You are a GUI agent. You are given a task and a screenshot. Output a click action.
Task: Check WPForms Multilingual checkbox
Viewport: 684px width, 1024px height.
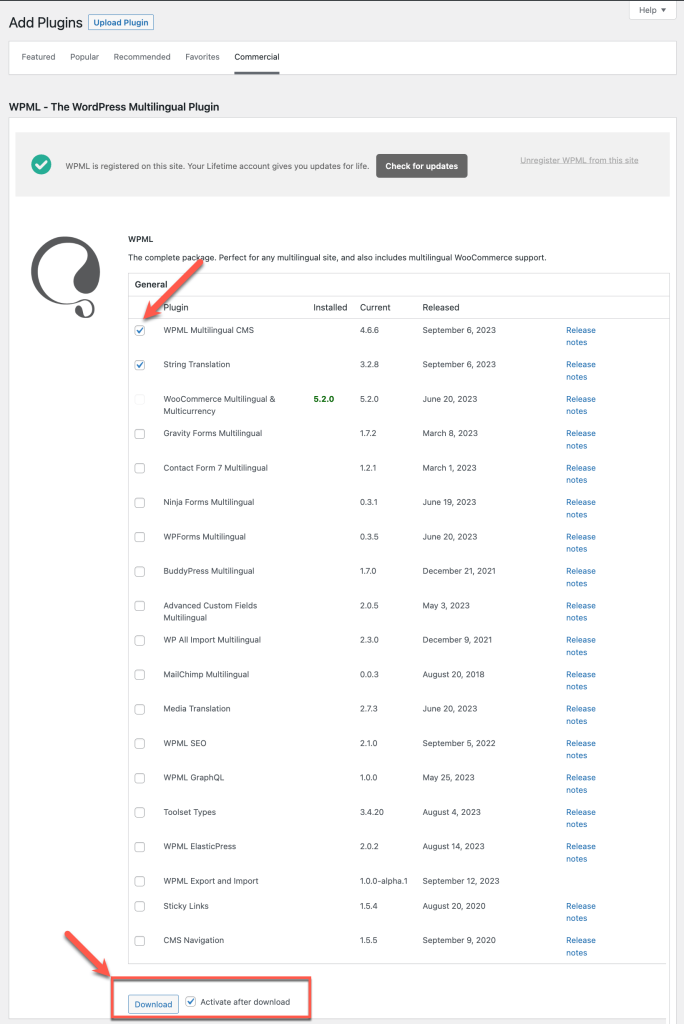140,537
